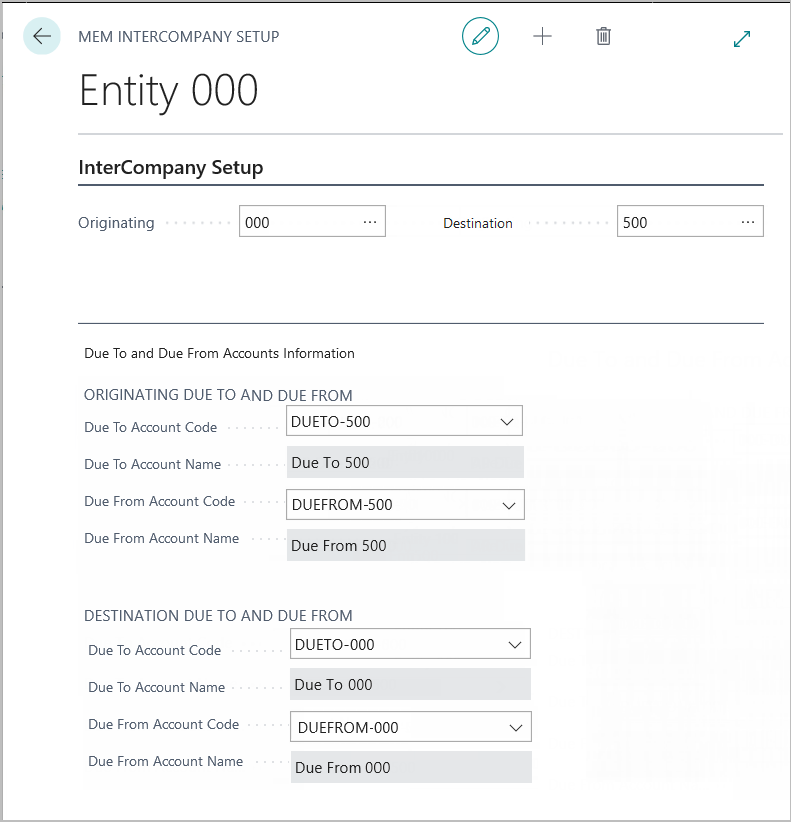Expand the DUEFROM-000 account code dropdown
Image resolution: width=791 pixels, height=822 pixels.
tap(516, 728)
